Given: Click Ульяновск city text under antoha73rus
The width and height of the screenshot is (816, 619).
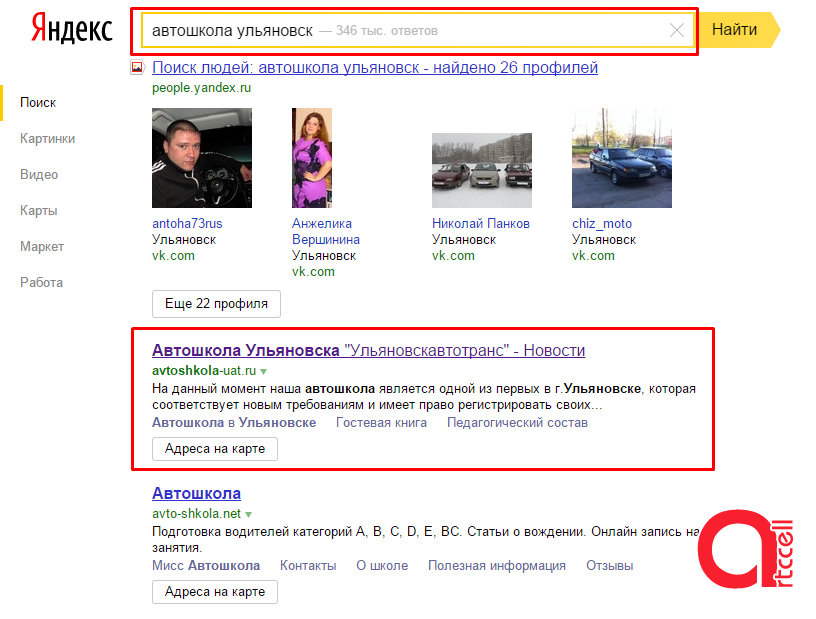Looking at the screenshot, I should 184,239.
